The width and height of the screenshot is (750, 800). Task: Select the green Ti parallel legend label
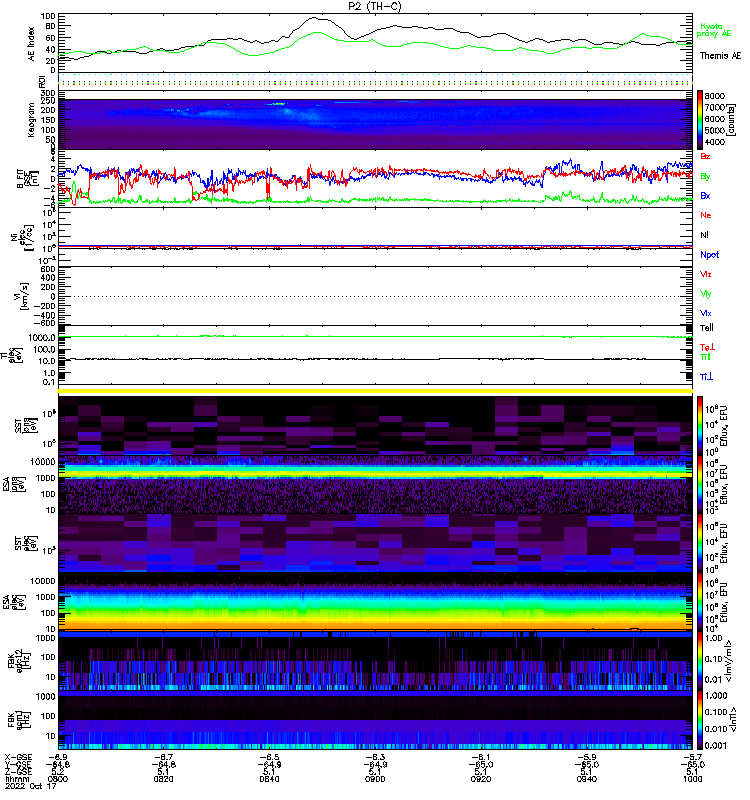coord(705,357)
